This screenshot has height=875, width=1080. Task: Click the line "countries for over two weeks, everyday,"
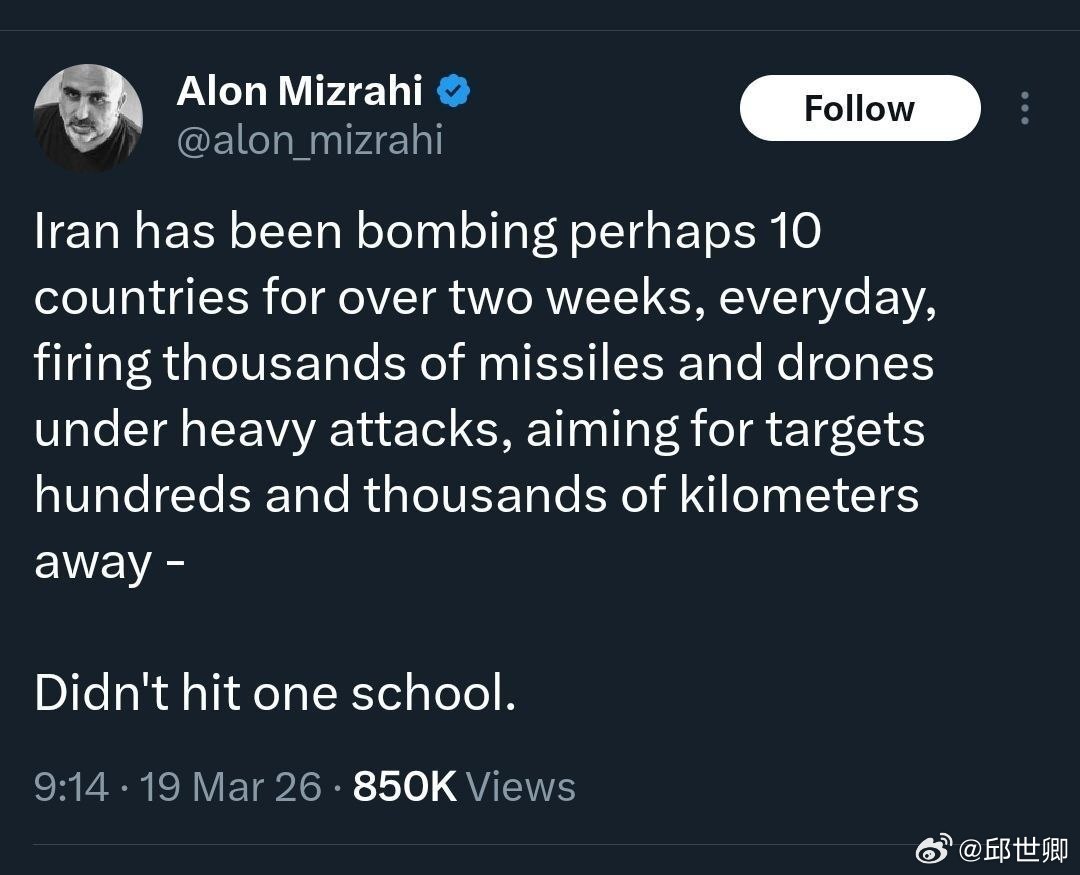coord(485,298)
